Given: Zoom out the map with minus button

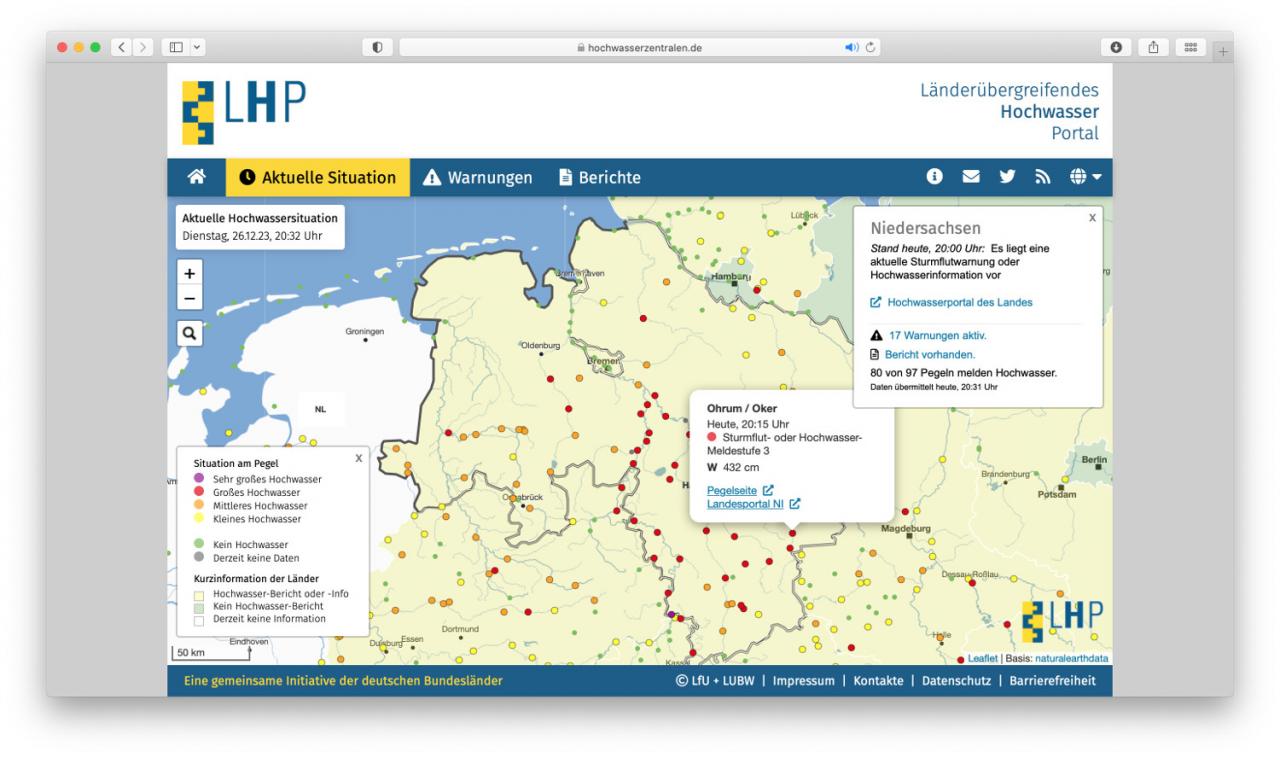Looking at the screenshot, I should (x=190, y=297).
